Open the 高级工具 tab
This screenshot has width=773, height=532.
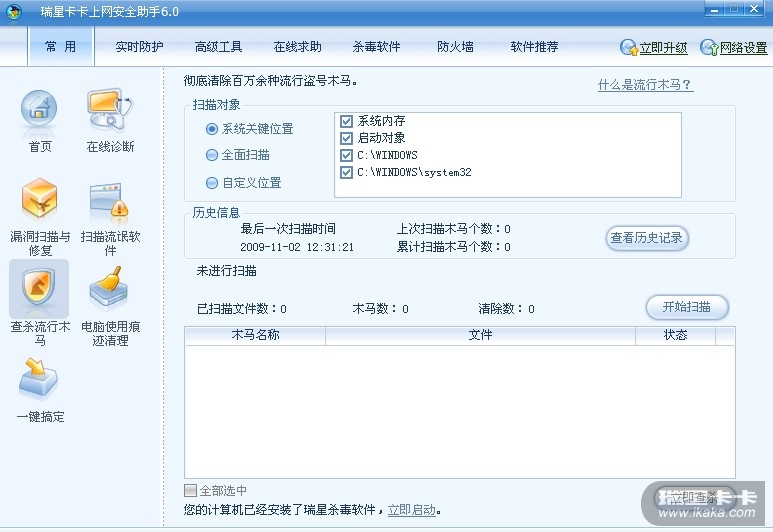(218, 47)
